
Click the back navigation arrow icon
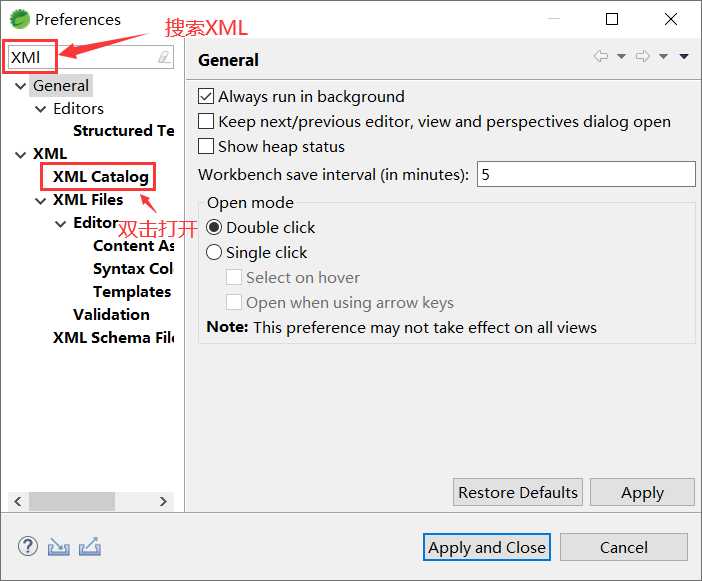(x=601, y=56)
